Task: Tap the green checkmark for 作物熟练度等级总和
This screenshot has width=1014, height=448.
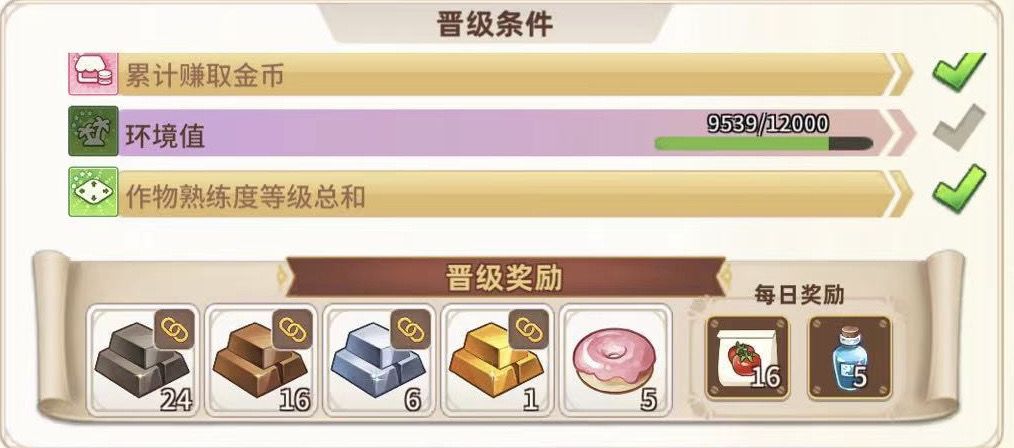Action: click(x=959, y=188)
